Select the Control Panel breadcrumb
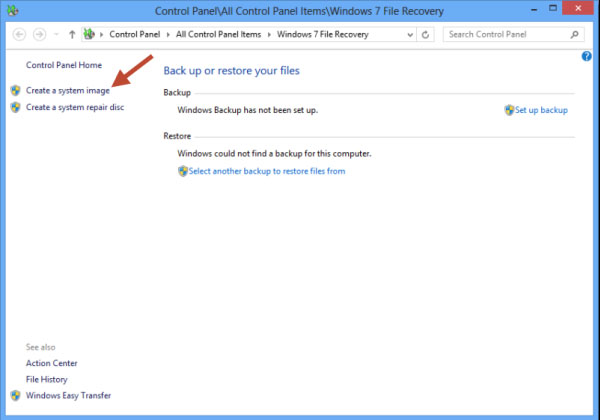This screenshot has width=600, height=420. pos(135,34)
